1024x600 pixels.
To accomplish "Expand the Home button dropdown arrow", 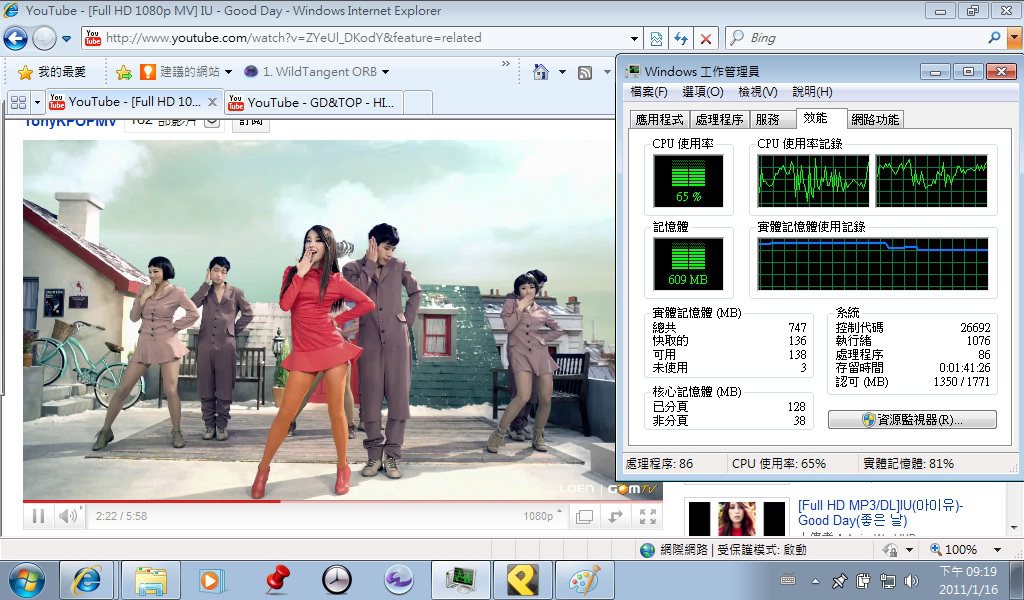I will point(562,72).
